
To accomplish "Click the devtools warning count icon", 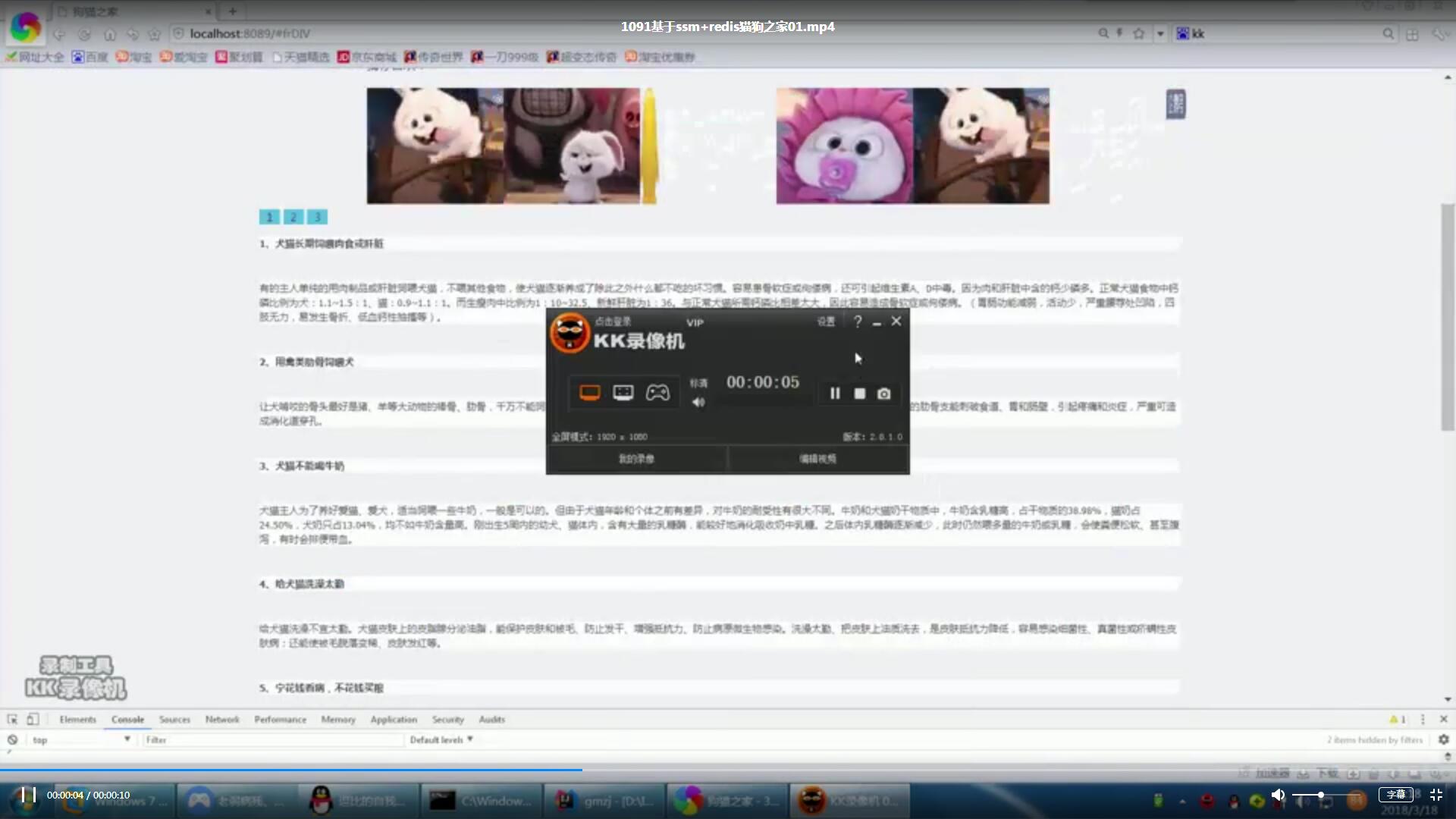I will [1398, 719].
